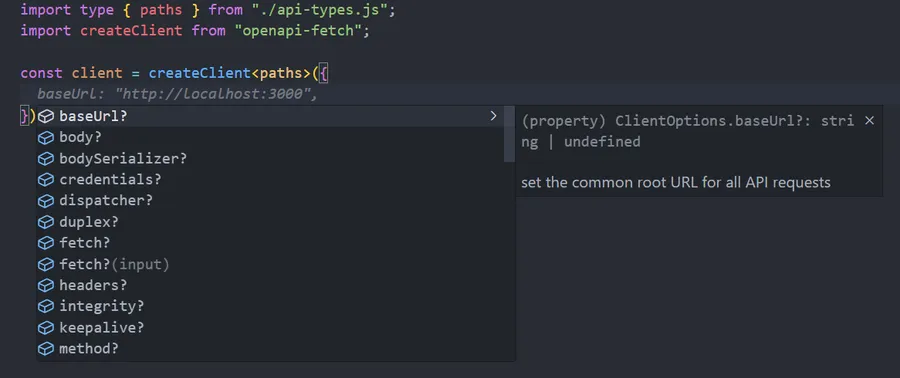Click the createClient identifier in the import line

(131, 30)
